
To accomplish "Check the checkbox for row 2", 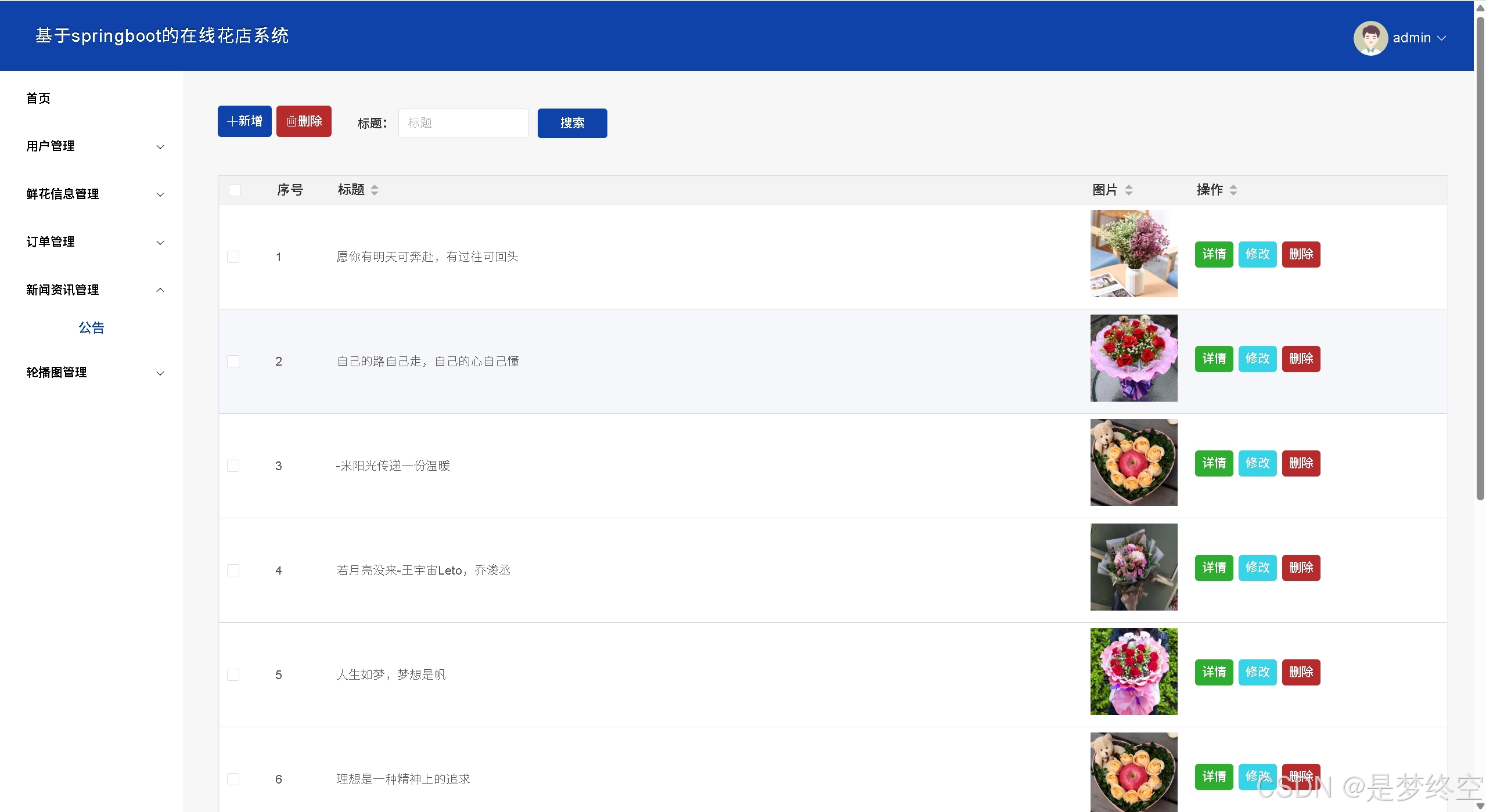I will (x=234, y=360).
